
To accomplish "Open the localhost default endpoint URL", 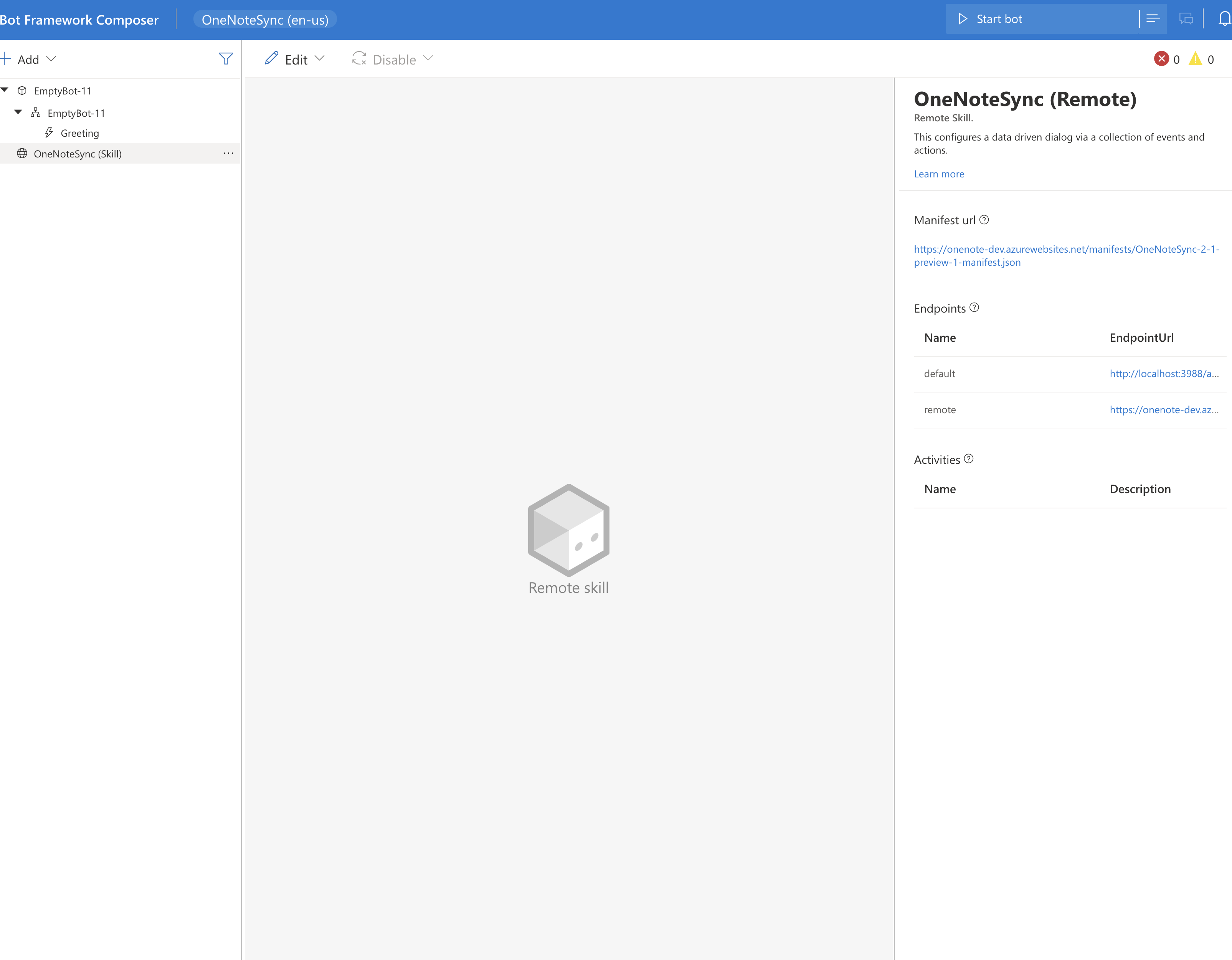I will pos(1164,374).
